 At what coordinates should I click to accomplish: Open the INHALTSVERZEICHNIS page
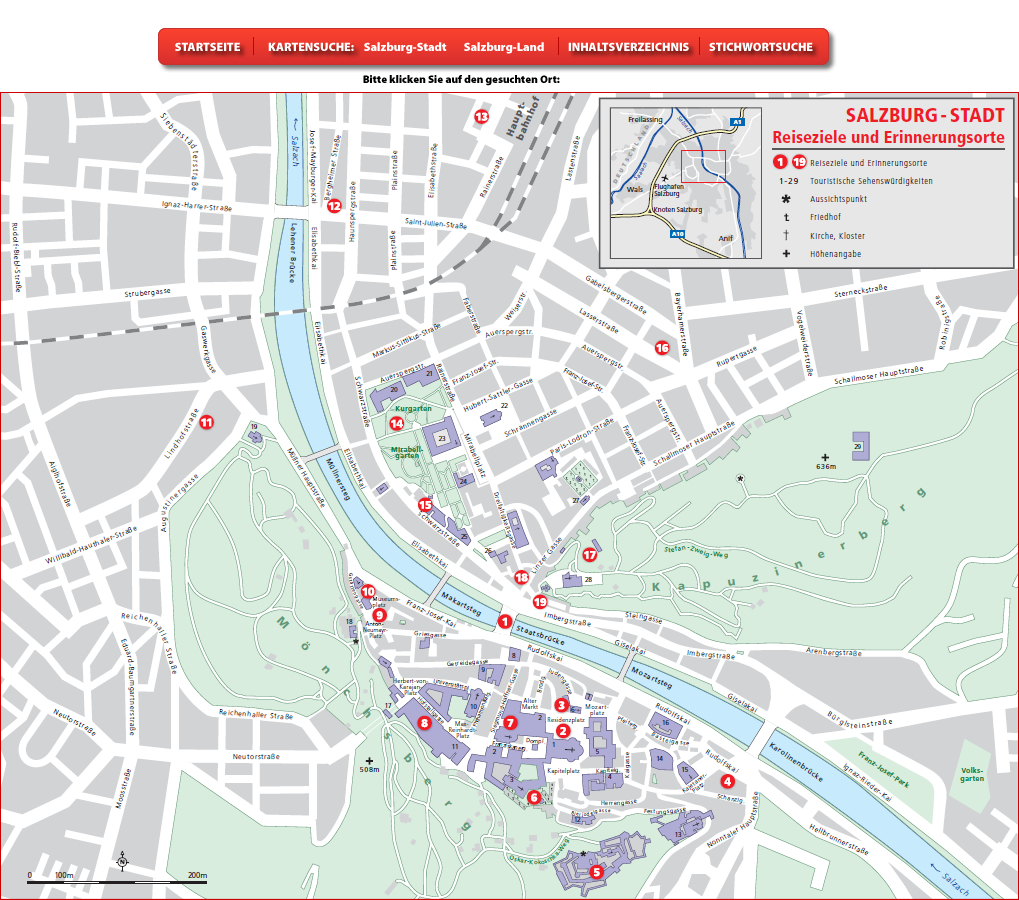pos(628,47)
